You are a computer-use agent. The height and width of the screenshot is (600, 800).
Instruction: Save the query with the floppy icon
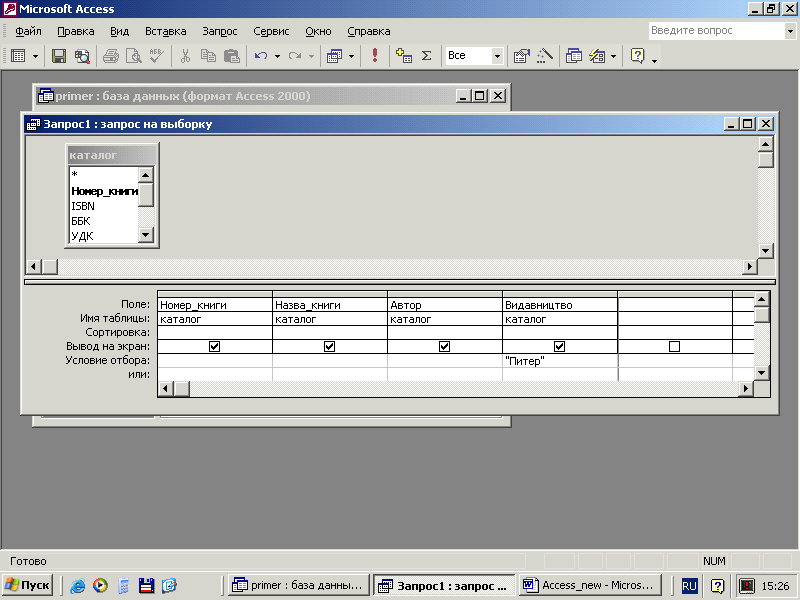59,56
